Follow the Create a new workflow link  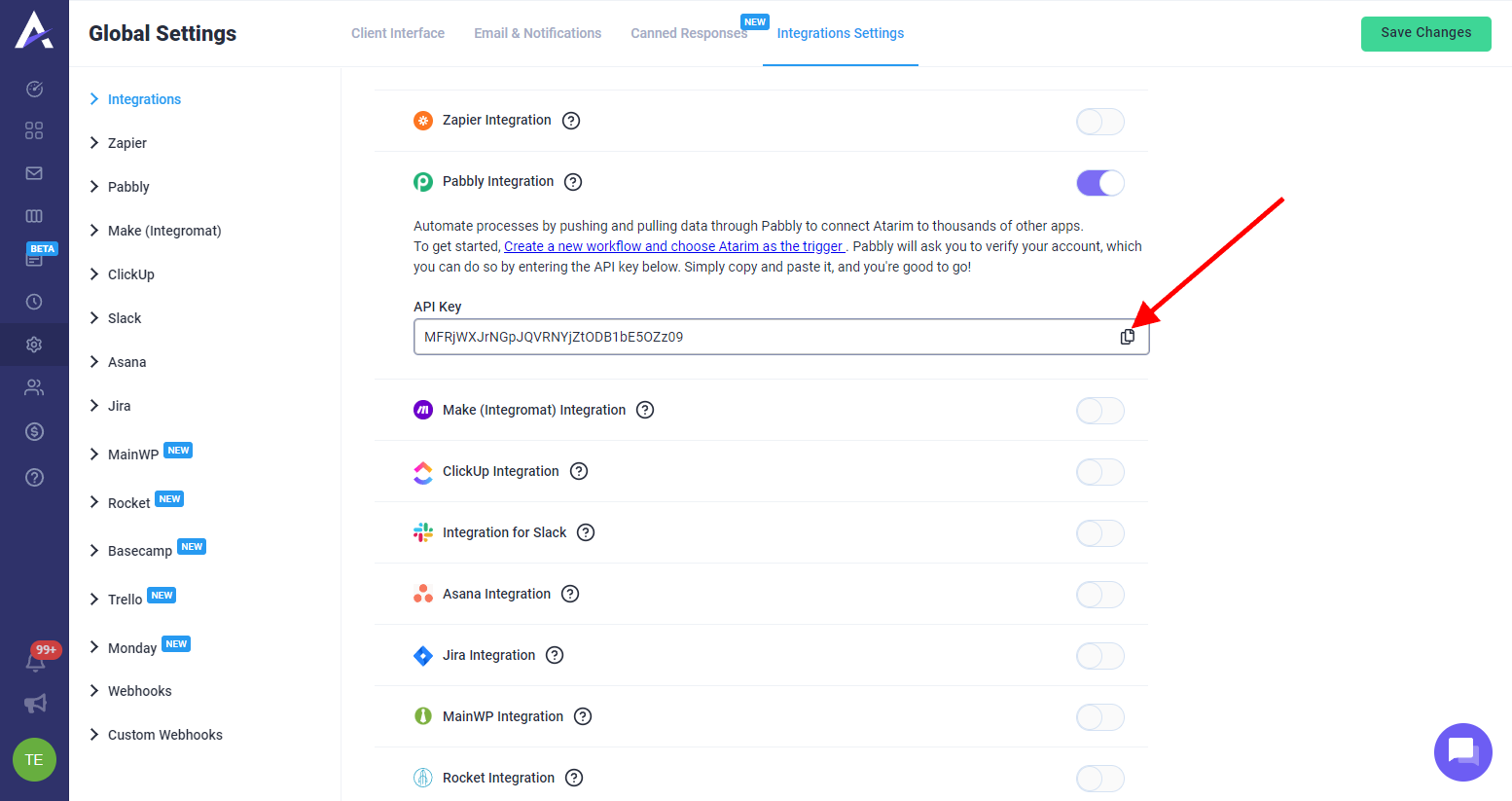(x=674, y=246)
